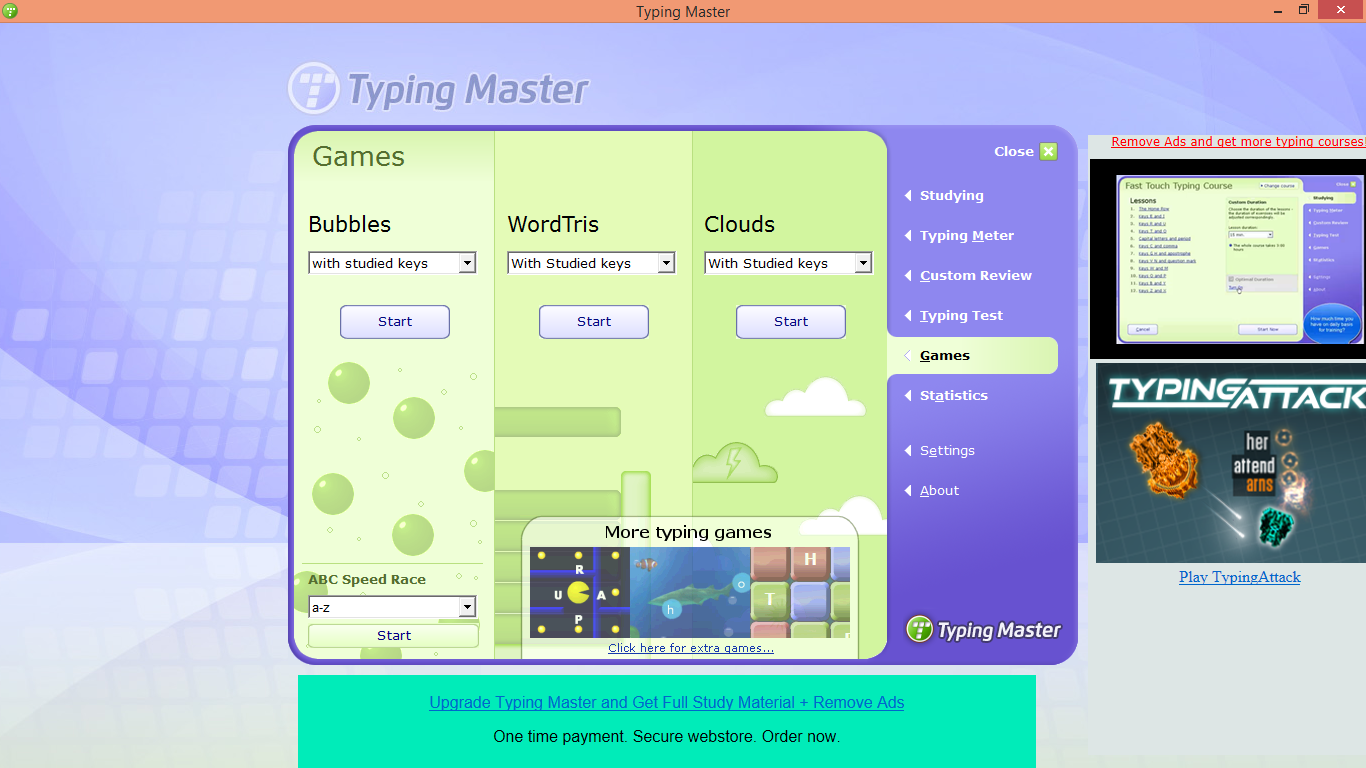Open the Custom Review section
This screenshot has width=1366, height=768.
975,276
